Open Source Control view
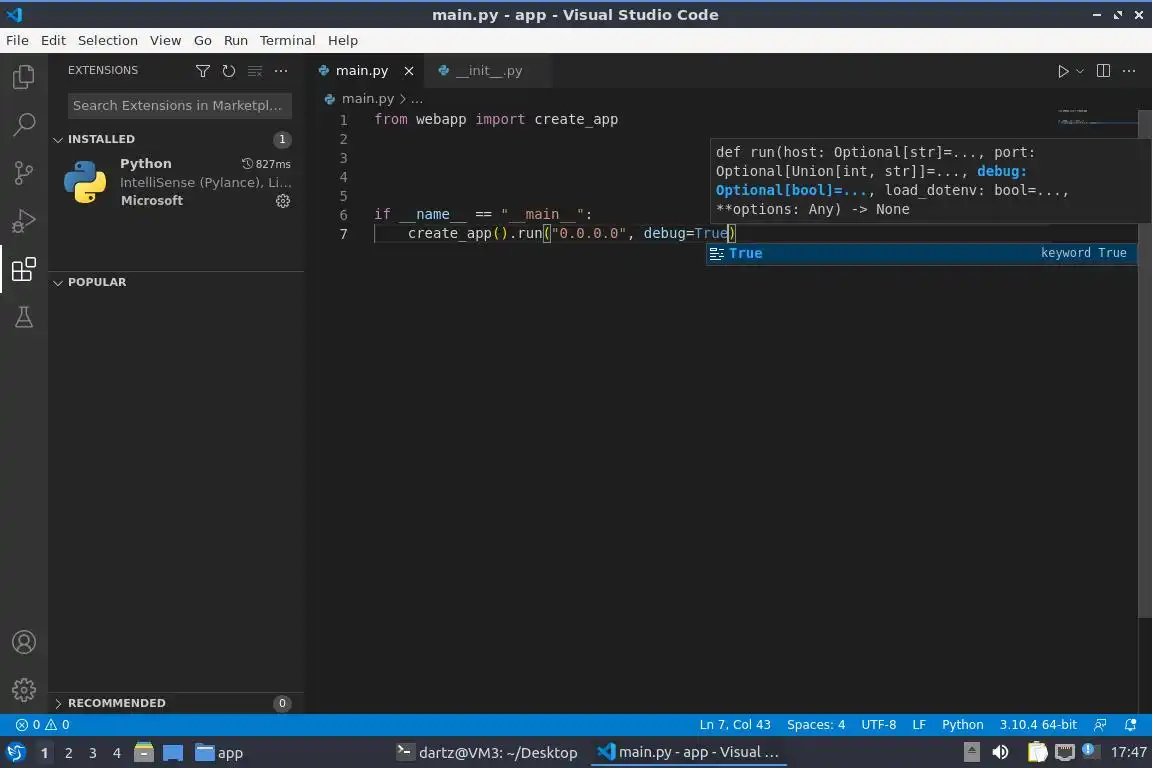The height and width of the screenshot is (768, 1152). (24, 173)
